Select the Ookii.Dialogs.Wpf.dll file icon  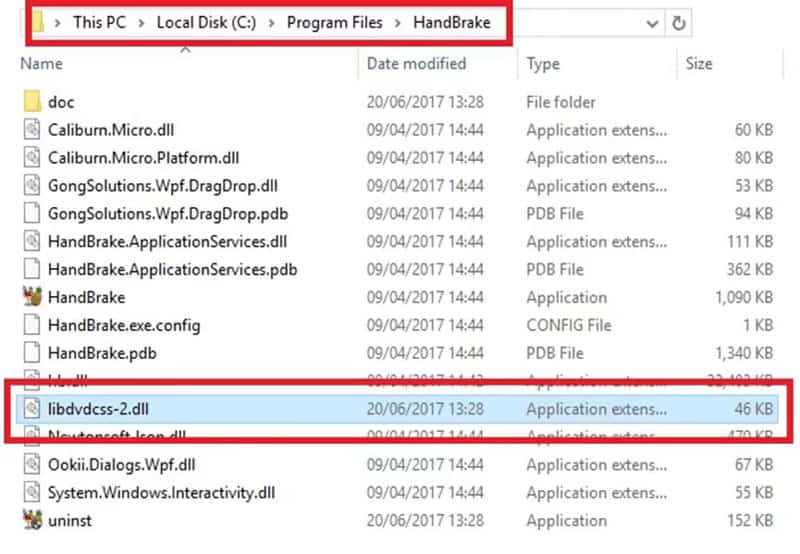pos(32,464)
